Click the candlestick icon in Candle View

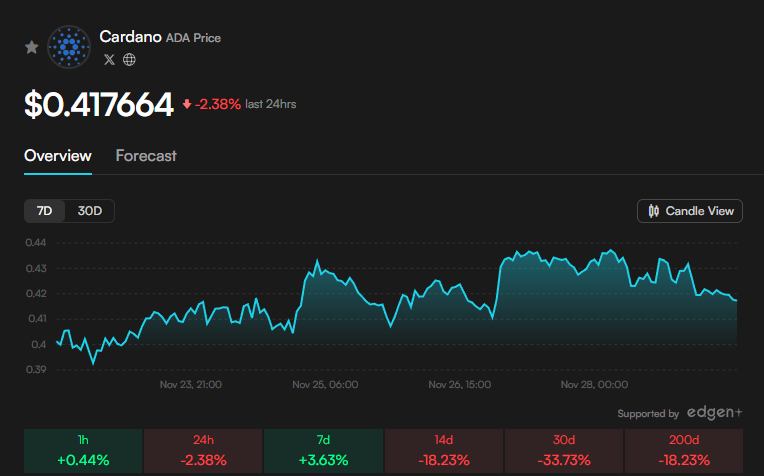(x=653, y=211)
